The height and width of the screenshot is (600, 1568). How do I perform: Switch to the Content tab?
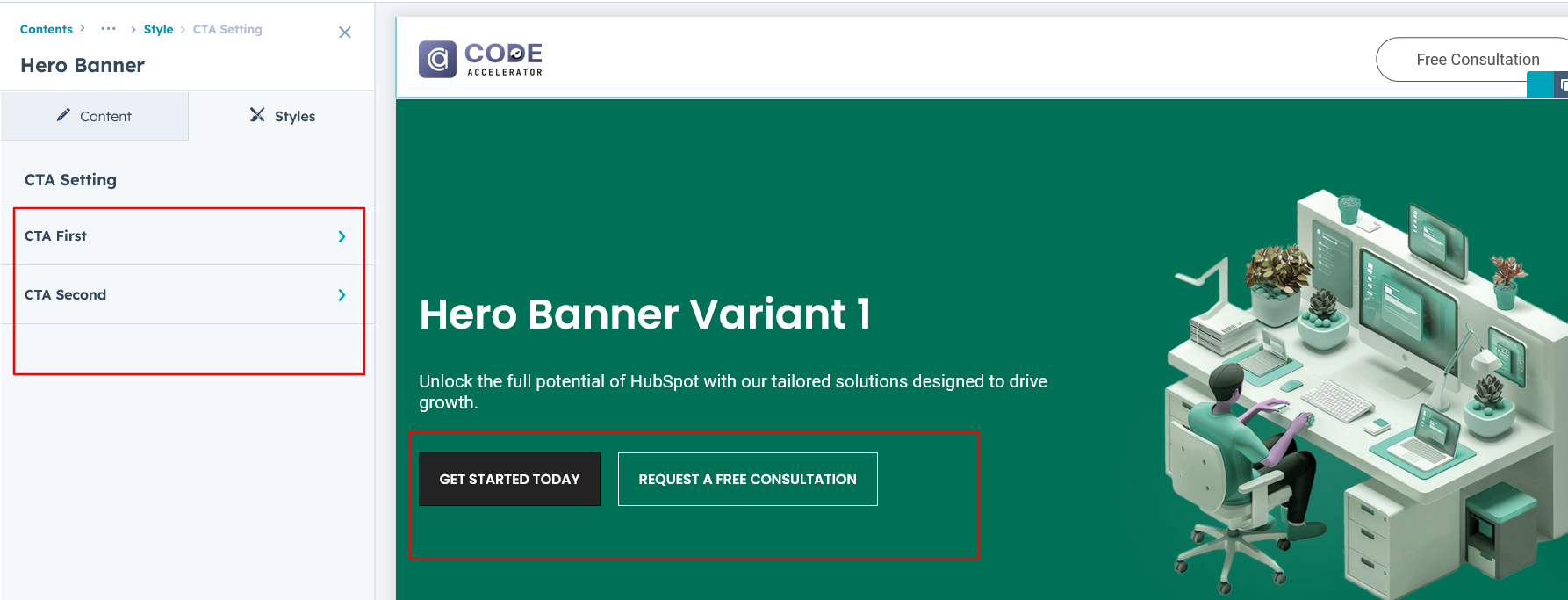pyautogui.click(x=95, y=116)
